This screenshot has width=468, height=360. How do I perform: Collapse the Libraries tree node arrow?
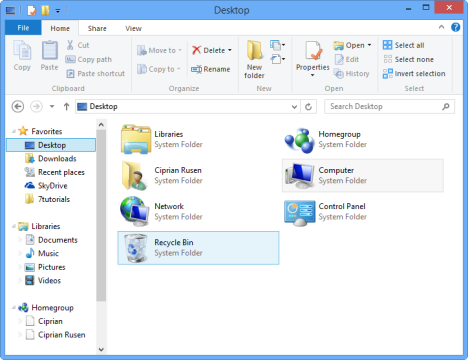point(14,226)
